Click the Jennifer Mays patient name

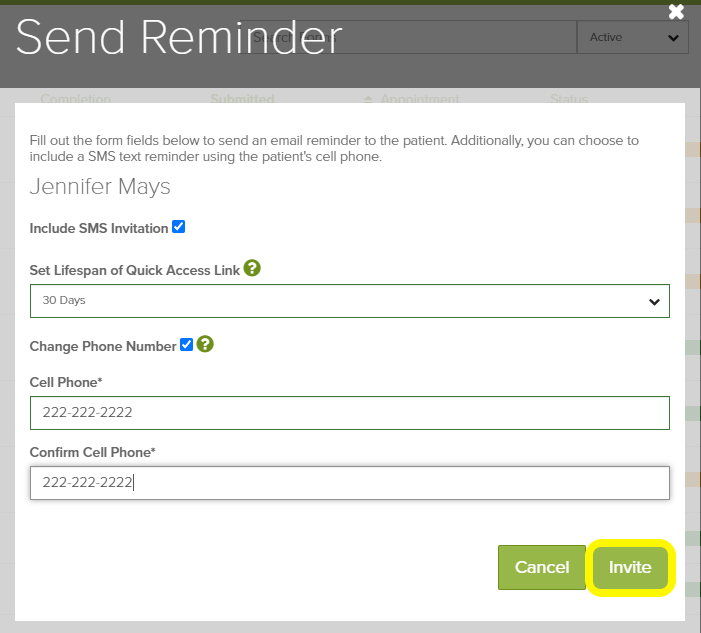tap(100, 187)
